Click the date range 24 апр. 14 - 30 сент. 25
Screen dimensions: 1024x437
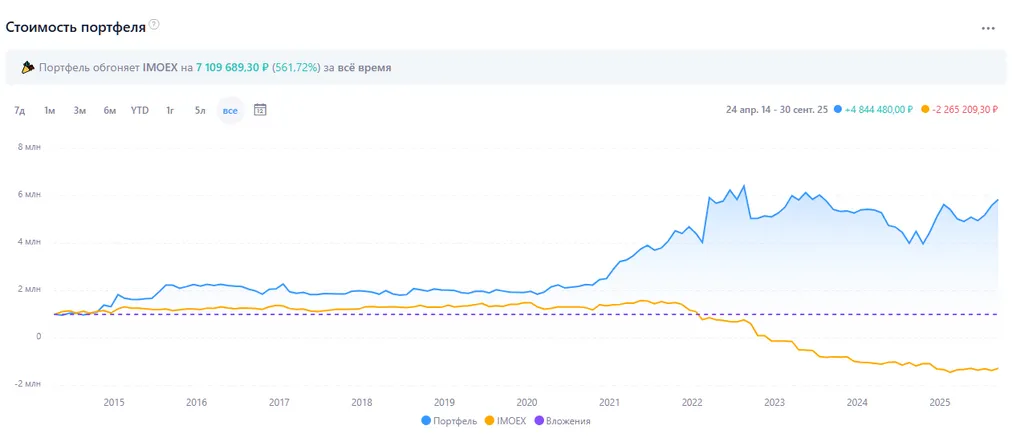776,110
